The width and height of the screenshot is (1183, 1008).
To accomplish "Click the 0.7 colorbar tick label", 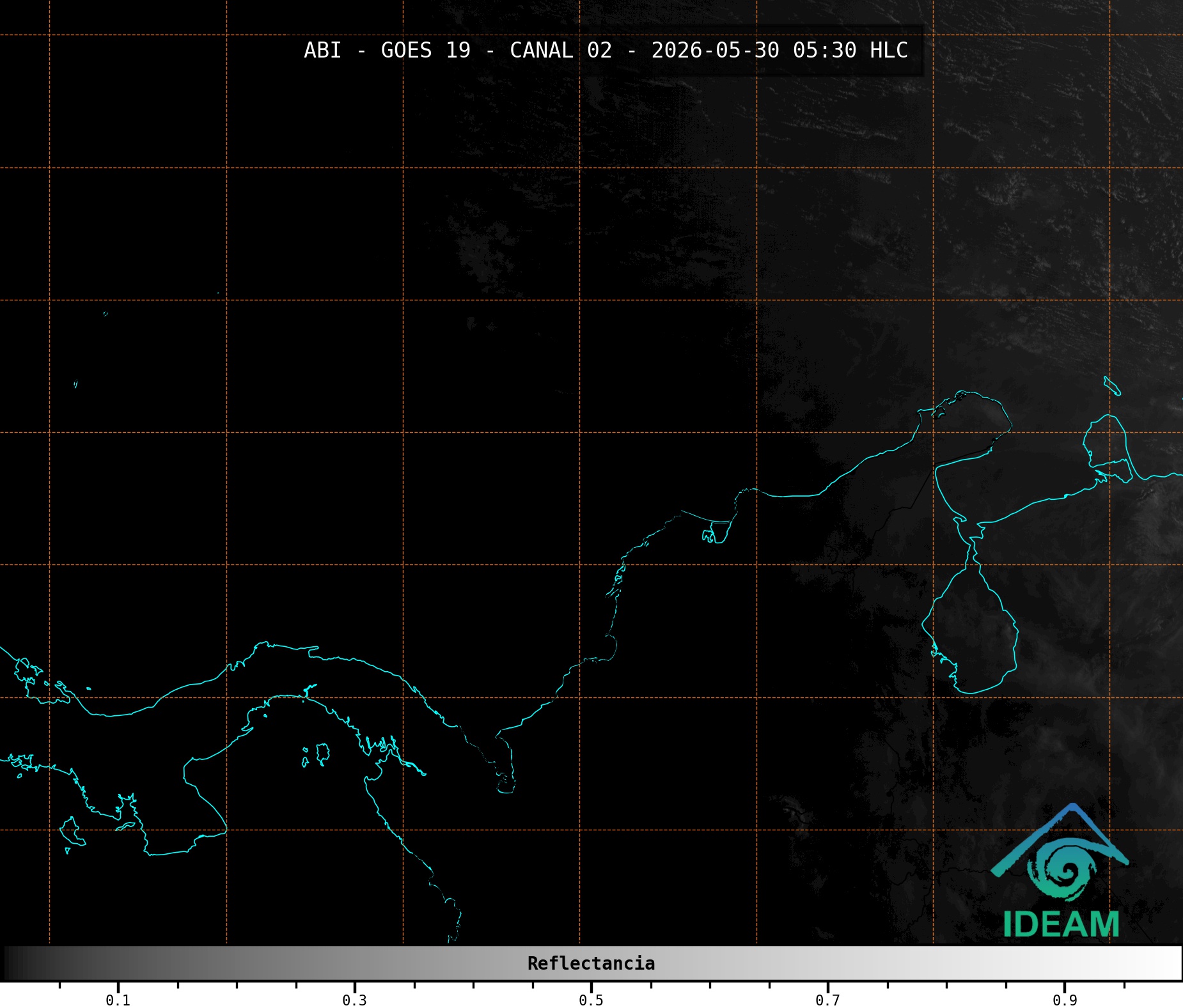I will pyautogui.click(x=828, y=1000).
